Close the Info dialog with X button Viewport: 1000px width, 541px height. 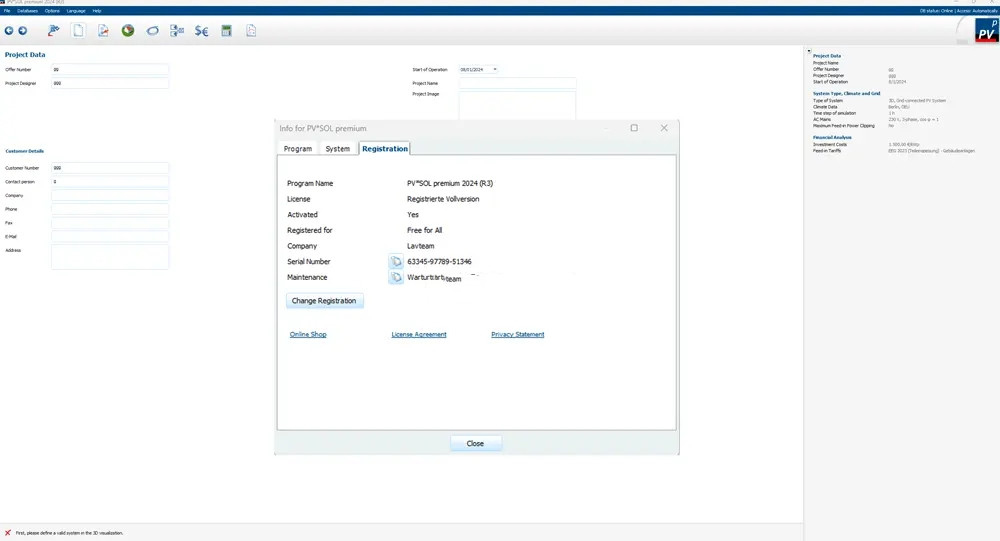tap(664, 128)
